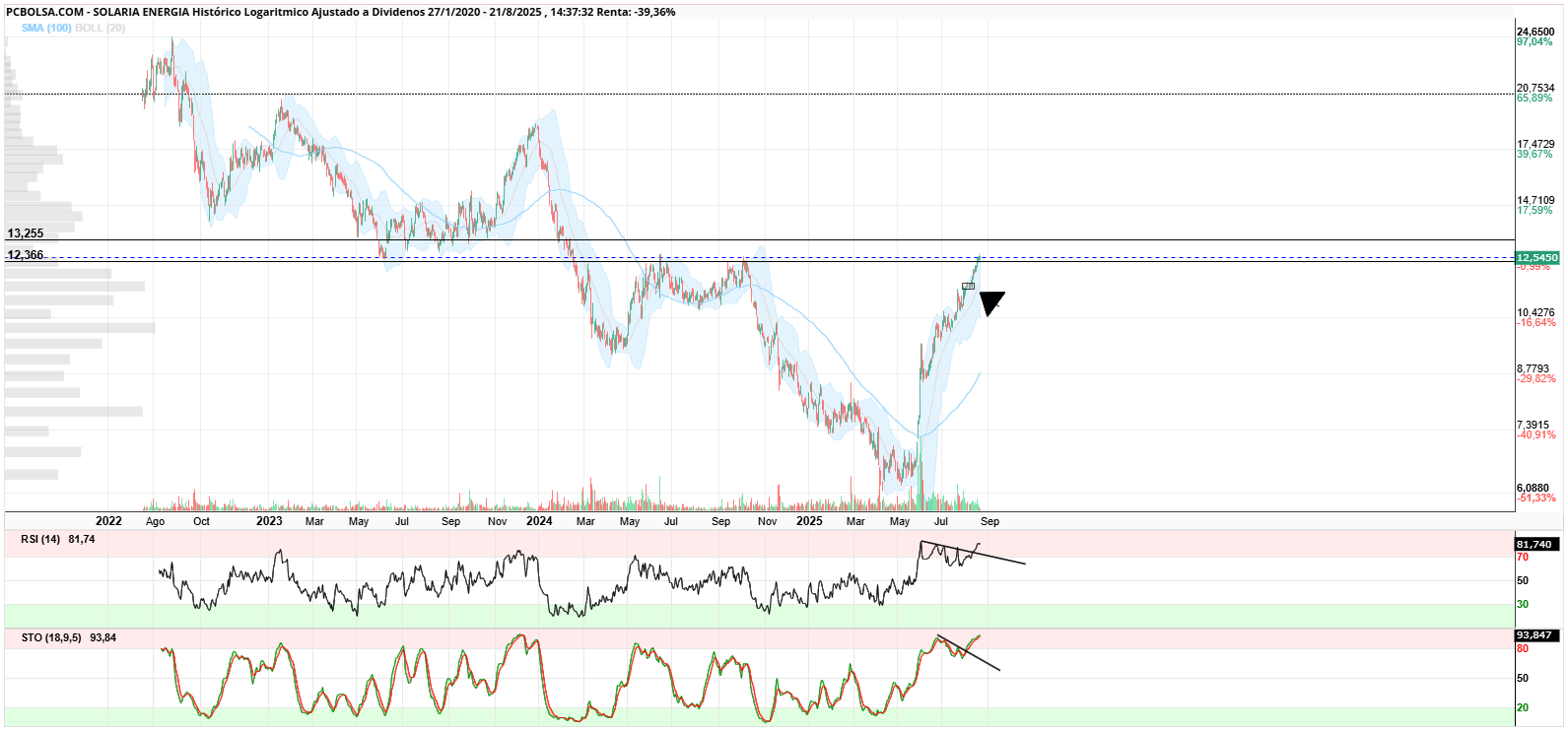Click the 20,7534 price axis label
Screen dimensions: 1568x731
1535,89
